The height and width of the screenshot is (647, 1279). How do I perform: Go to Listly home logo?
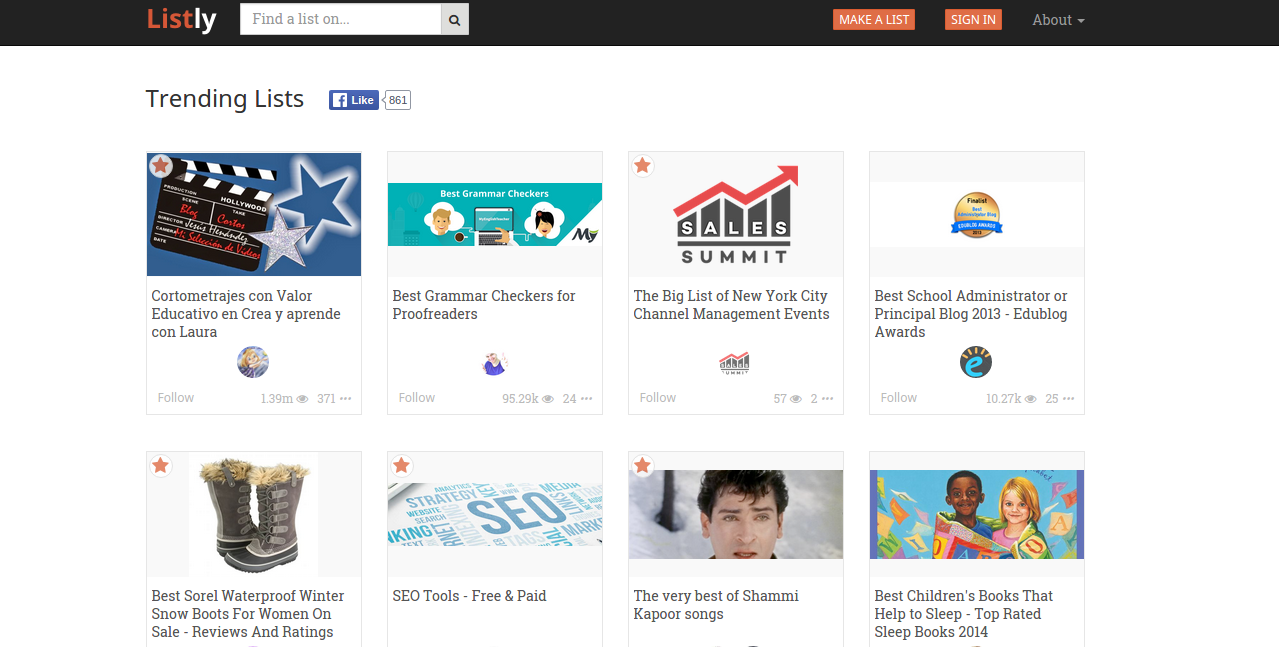pos(181,19)
